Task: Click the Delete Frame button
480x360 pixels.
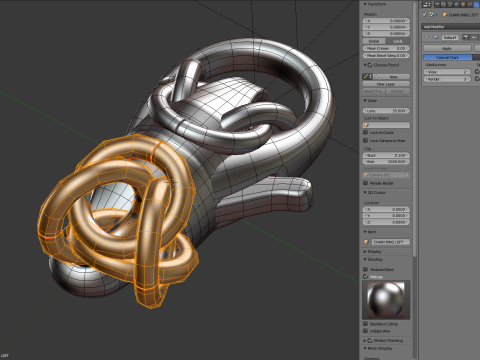Action: (x=374, y=91)
